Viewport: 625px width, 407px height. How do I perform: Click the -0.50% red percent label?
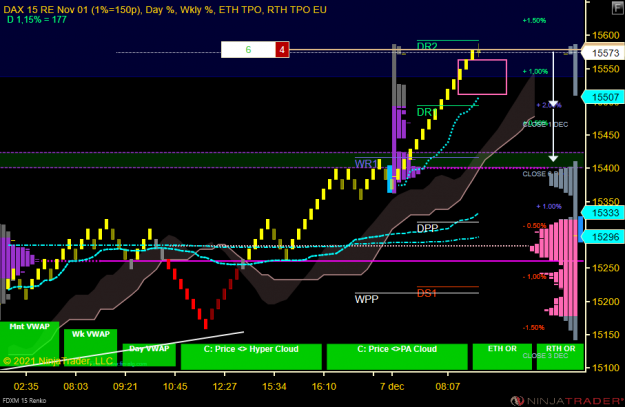tap(534, 226)
